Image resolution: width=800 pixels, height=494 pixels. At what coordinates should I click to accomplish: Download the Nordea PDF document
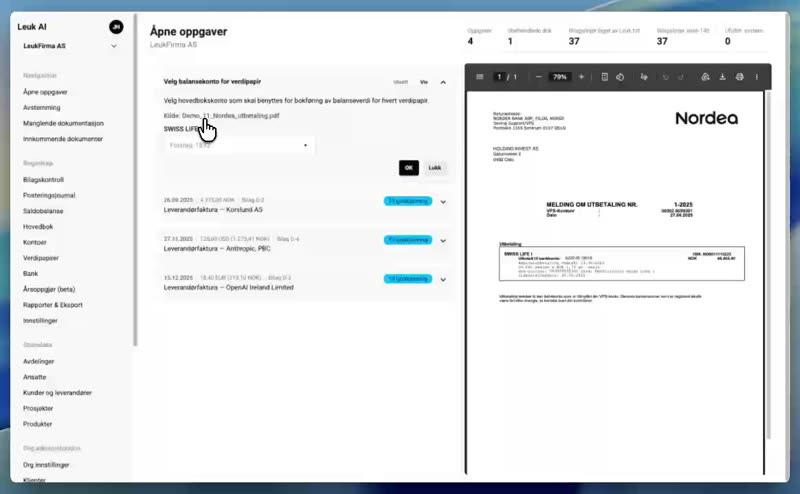click(x=722, y=77)
